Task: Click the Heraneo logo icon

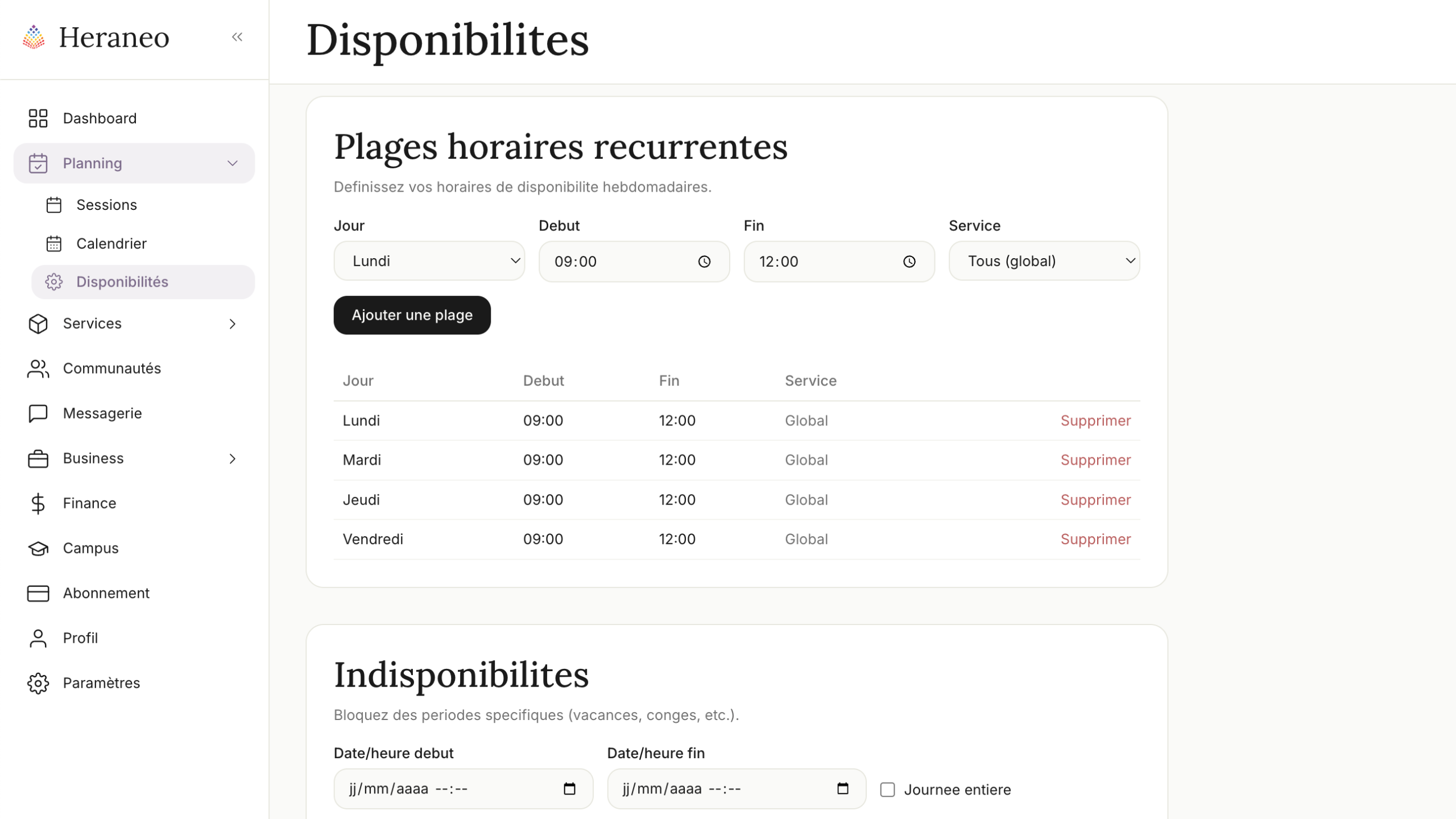Action: pos(34,37)
